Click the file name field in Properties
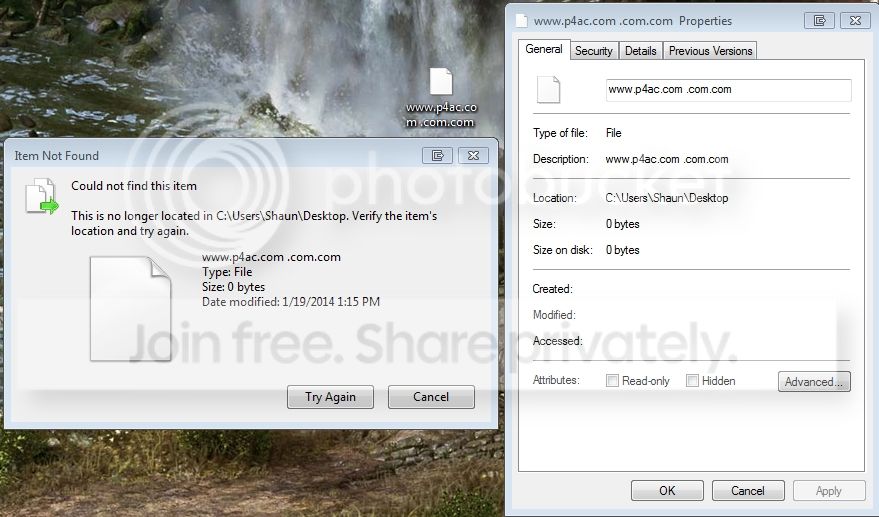Screen dimensions: 879x517 (x=729, y=90)
